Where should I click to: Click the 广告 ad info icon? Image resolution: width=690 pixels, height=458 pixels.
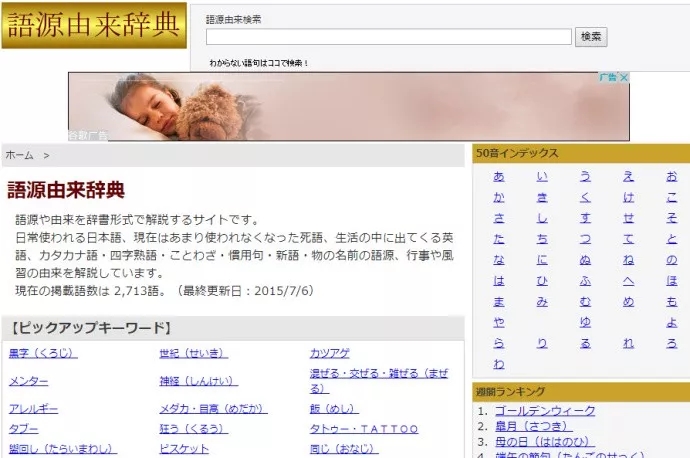[609, 77]
